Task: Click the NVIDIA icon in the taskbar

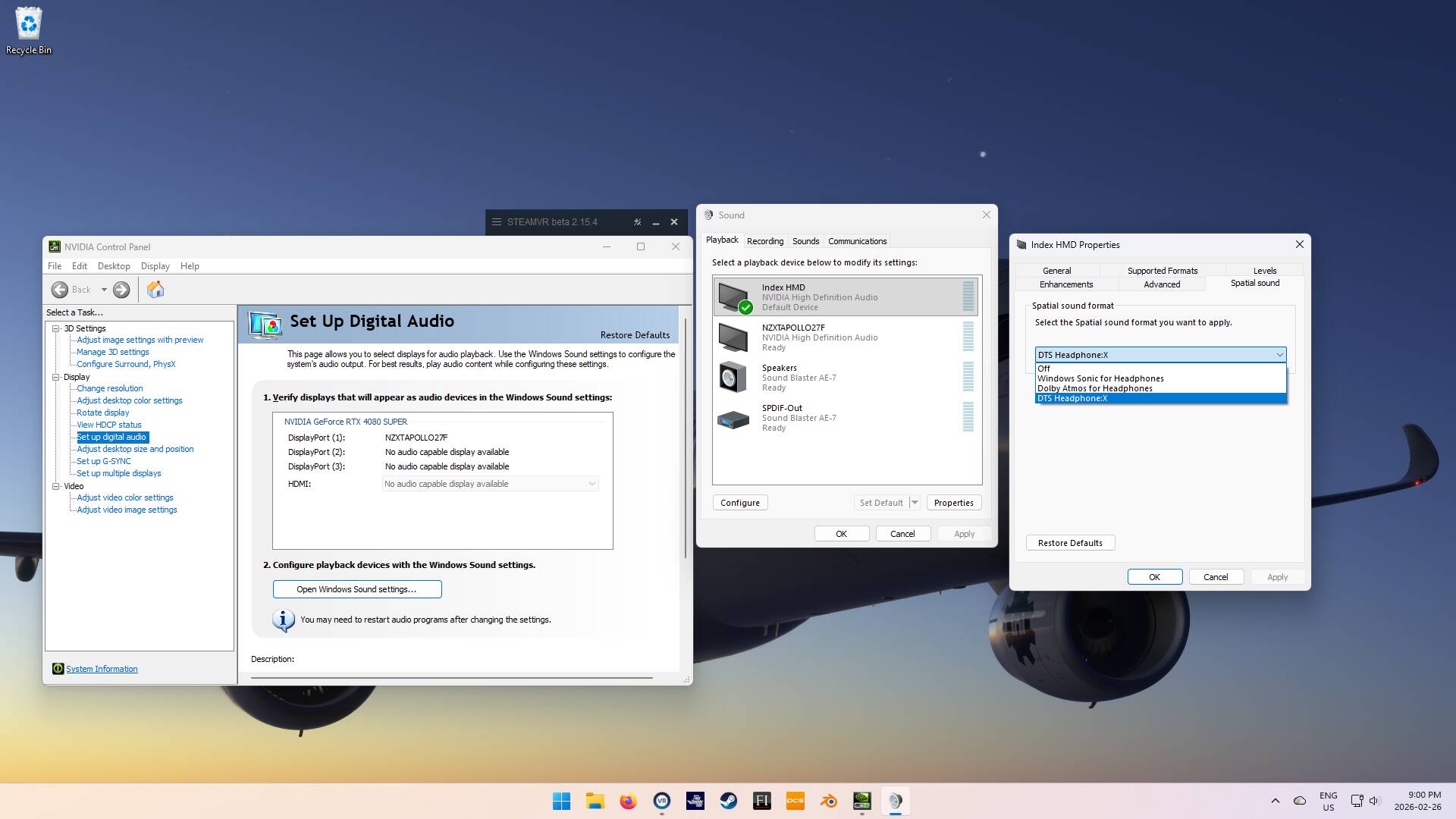Action: coord(862,801)
